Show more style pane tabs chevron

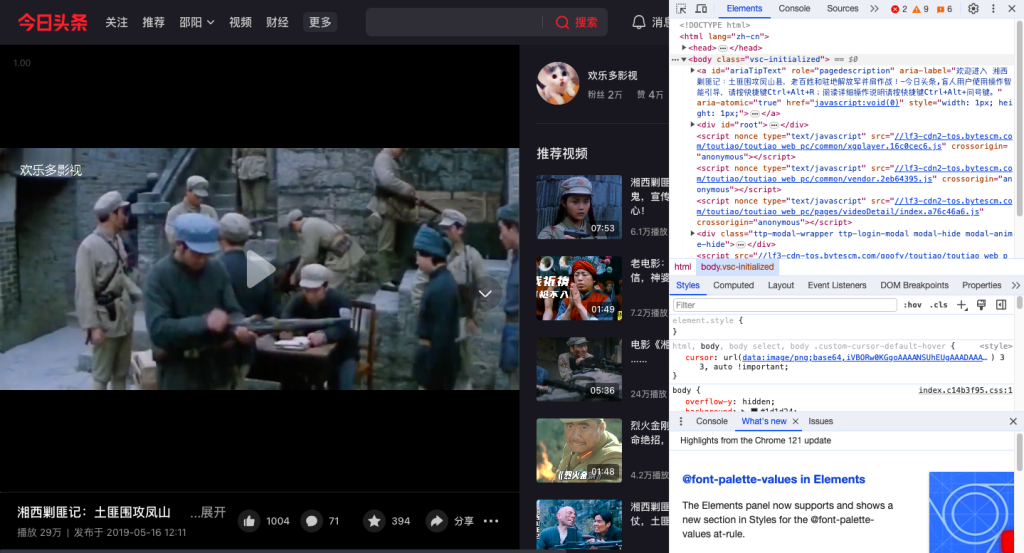click(x=1016, y=285)
